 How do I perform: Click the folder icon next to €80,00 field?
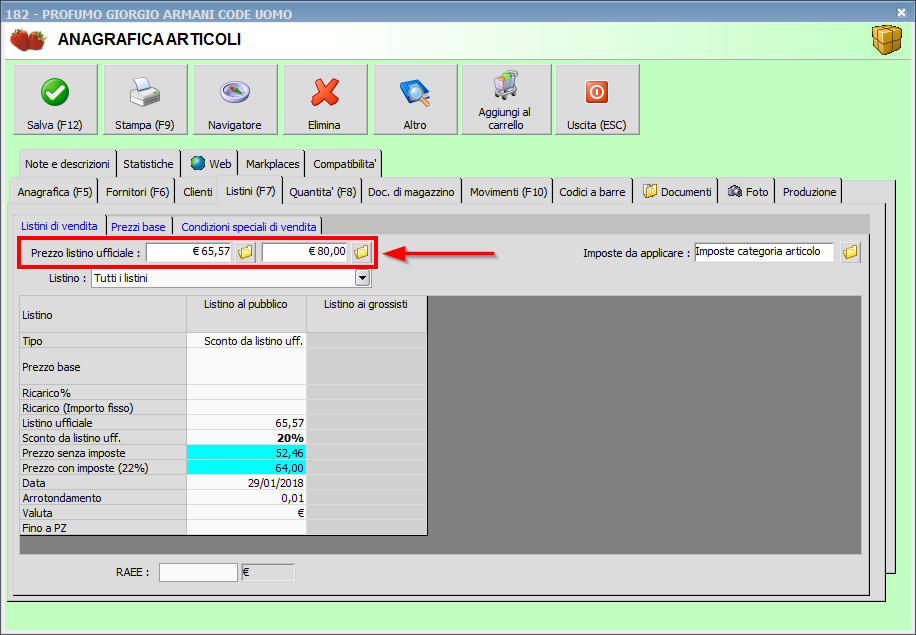pyautogui.click(x=360, y=252)
